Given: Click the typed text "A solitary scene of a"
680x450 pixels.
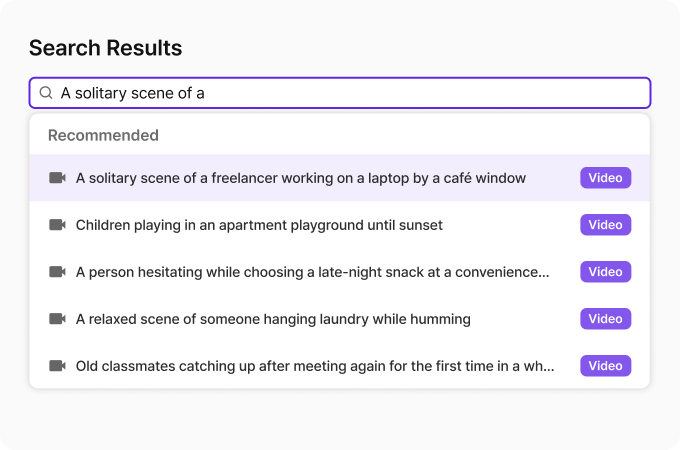Looking at the screenshot, I should pos(132,93).
